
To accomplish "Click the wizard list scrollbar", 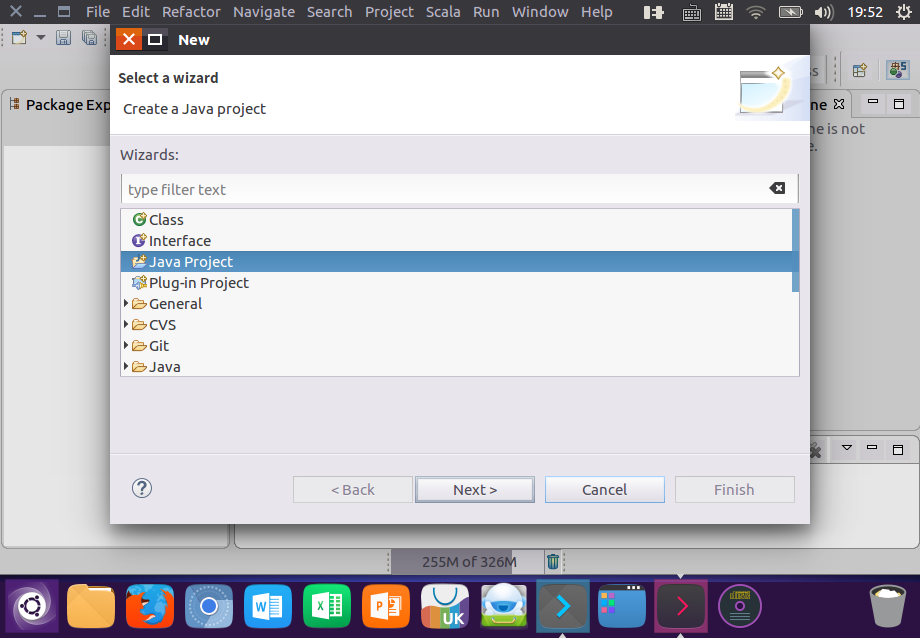I will click(796, 251).
